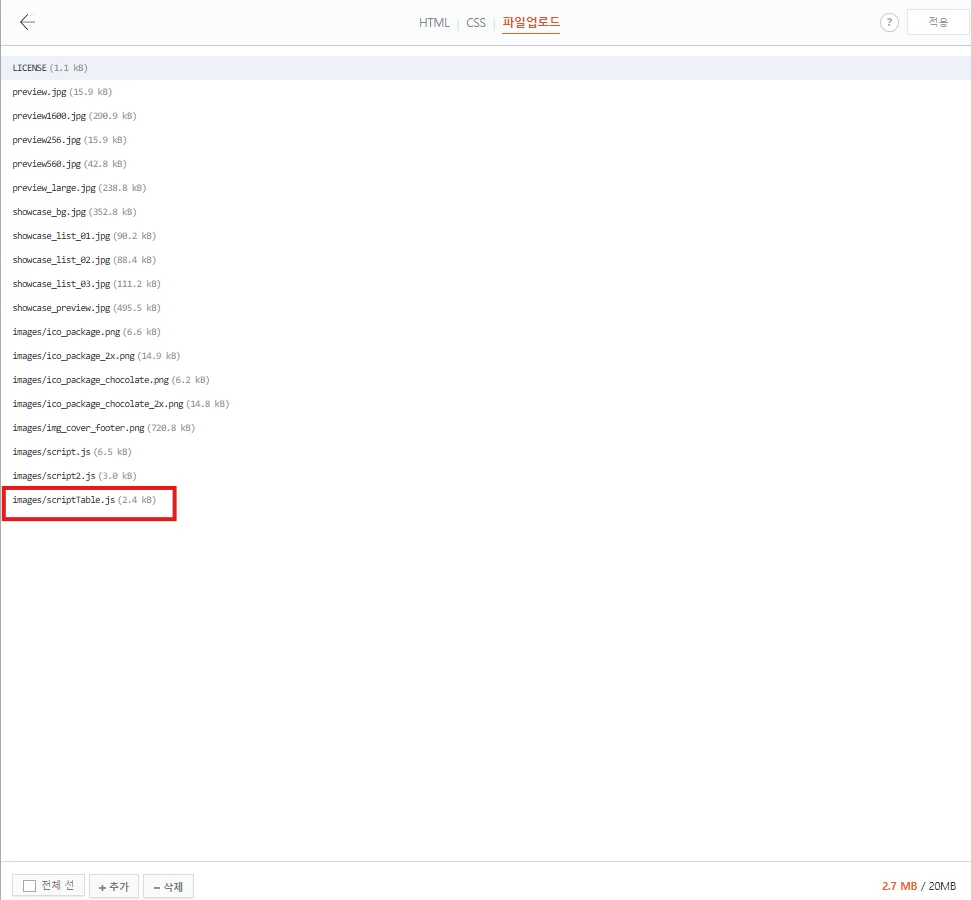Select images/ico_package_chocolate_2x.png file

click(x=121, y=404)
